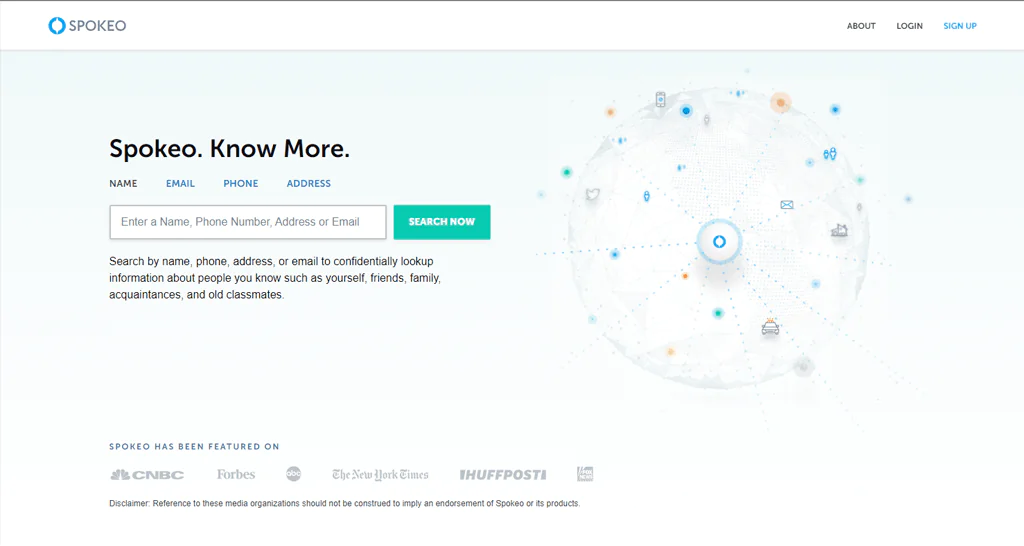1024x546 pixels.
Task: Switch to the PHONE search tab
Action: tap(240, 184)
